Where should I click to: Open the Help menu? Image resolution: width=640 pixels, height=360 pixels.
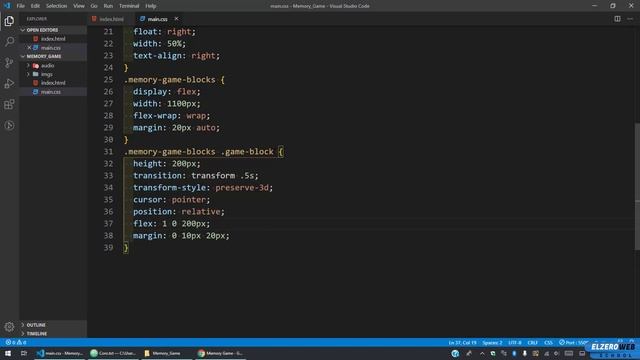pyautogui.click(x=151, y=6)
